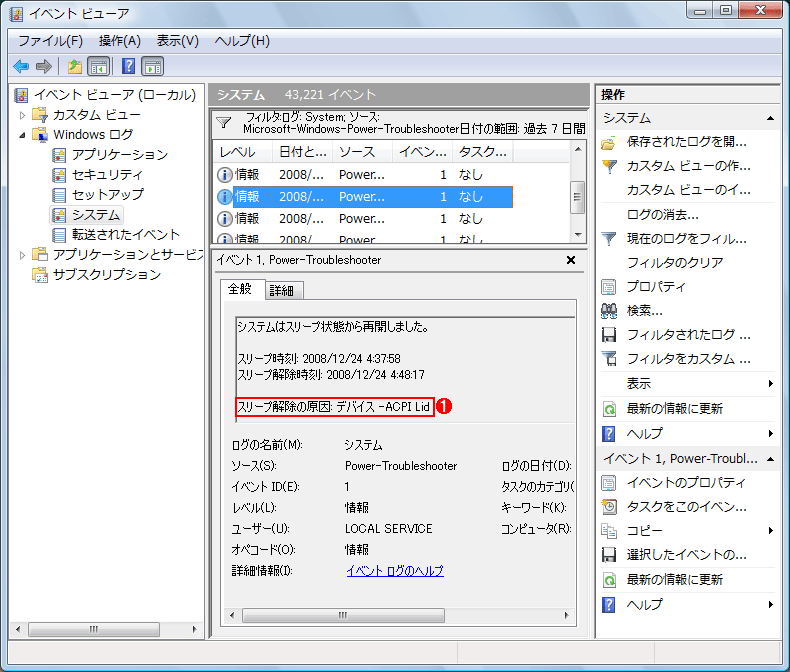Image resolution: width=790 pixels, height=672 pixels.
Task: Click the event list scrollbar up arrow
Action: tap(578, 149)
